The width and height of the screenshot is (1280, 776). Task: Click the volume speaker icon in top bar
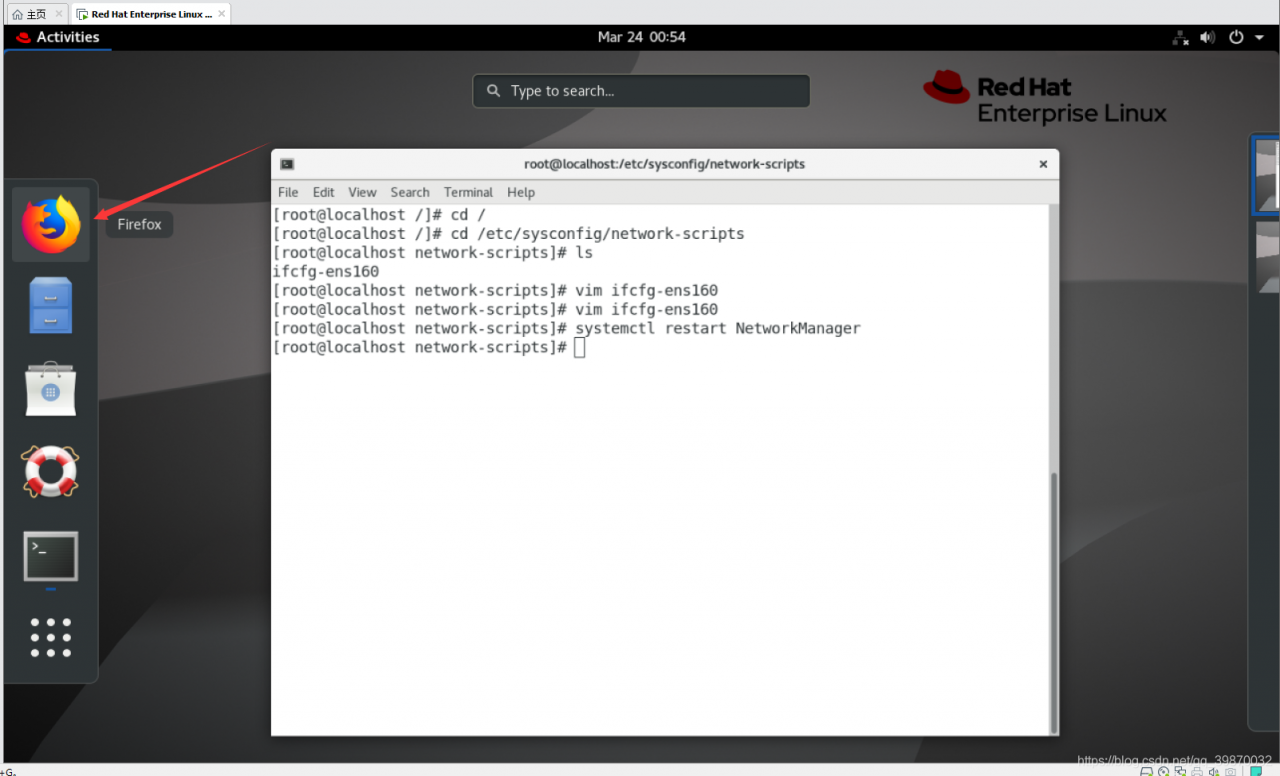coord(1208,37)
